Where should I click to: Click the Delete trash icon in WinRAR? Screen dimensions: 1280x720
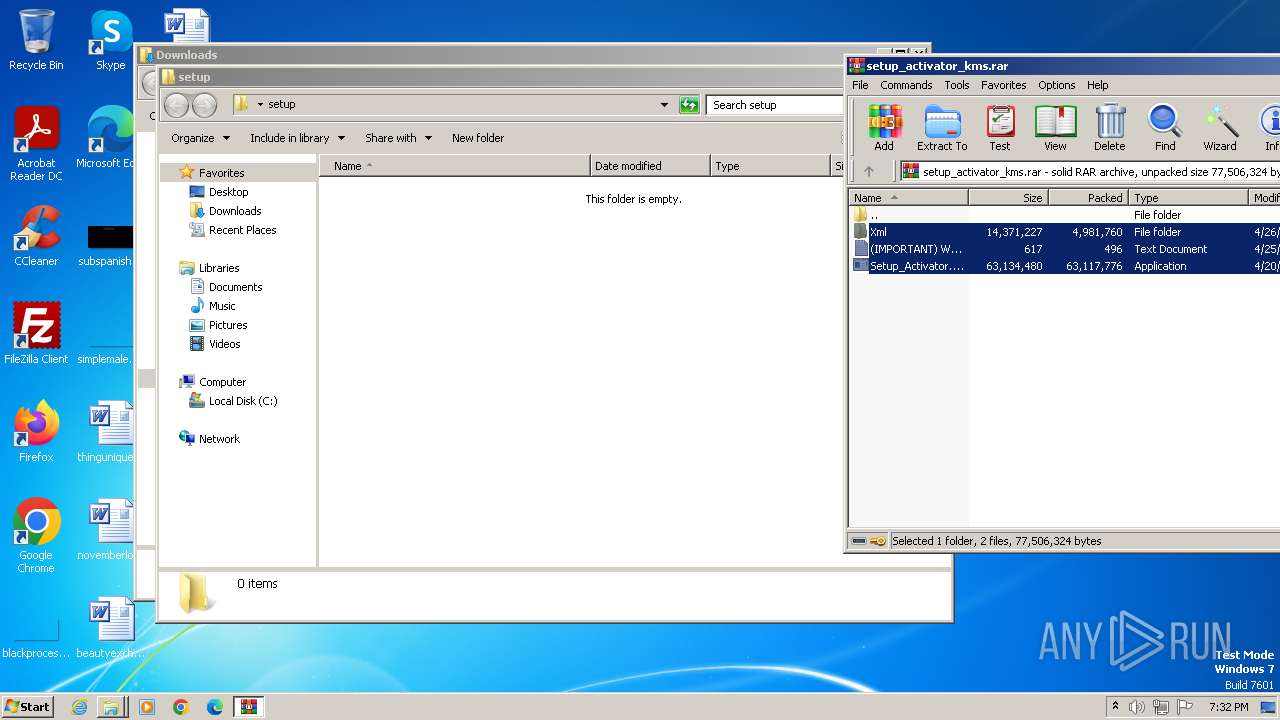click(x=1110, y=127)
